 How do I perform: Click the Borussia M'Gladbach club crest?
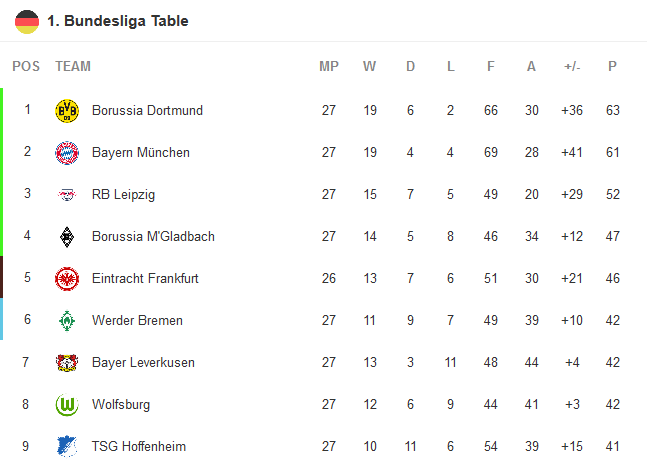[67, 236]
